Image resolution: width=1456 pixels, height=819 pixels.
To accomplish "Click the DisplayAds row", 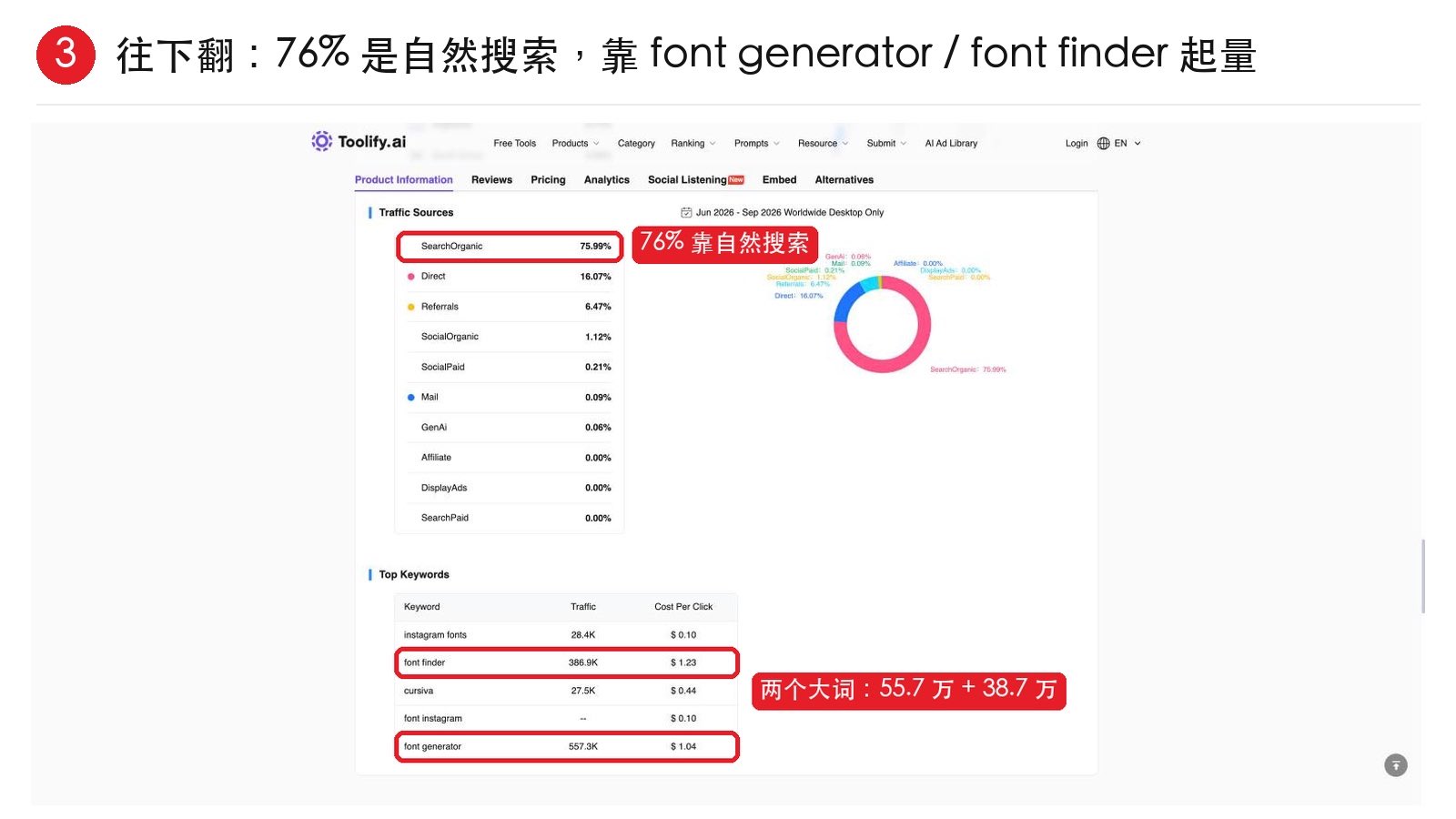I will (510, 488).
